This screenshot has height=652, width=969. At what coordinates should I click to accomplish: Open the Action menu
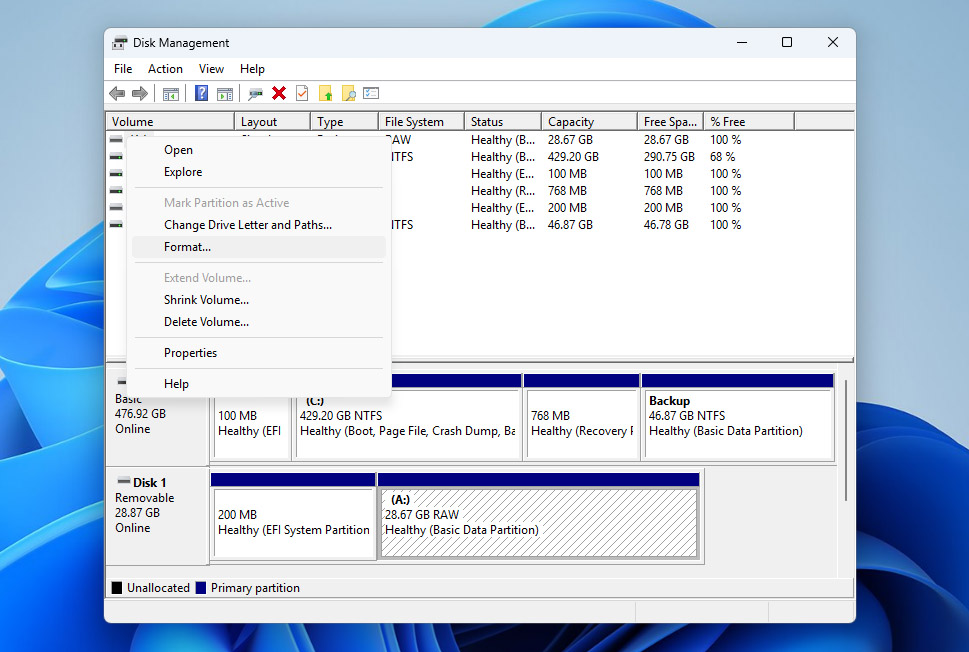(x=165, y=68)
